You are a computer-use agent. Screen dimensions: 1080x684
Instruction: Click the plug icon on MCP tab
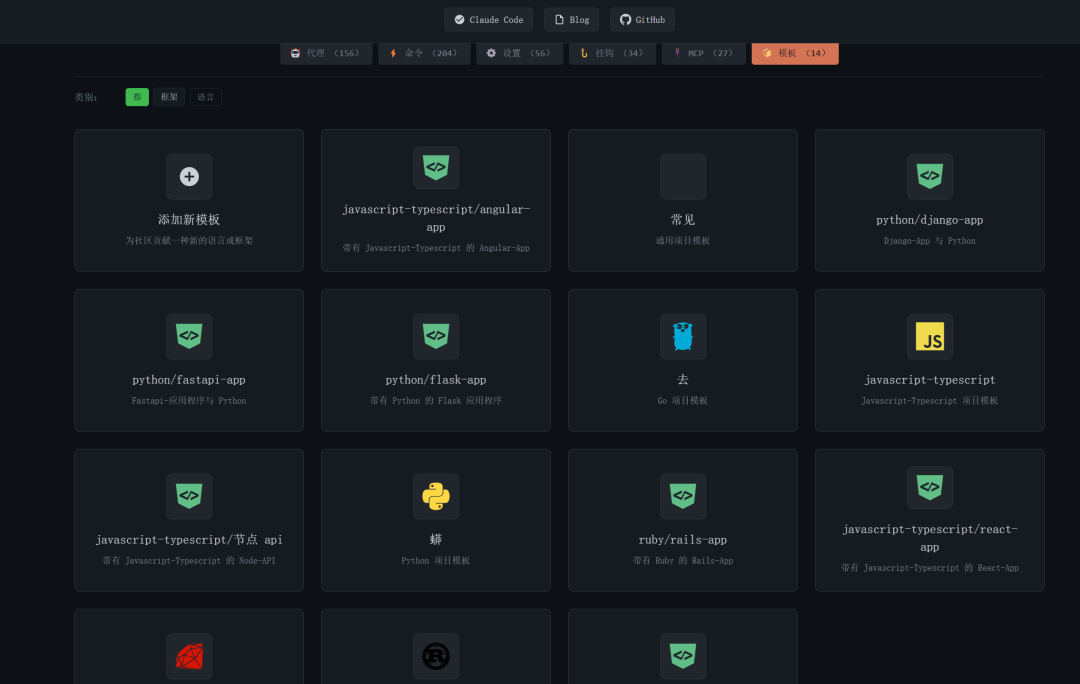pyautogui.click(x=677, y=53)
